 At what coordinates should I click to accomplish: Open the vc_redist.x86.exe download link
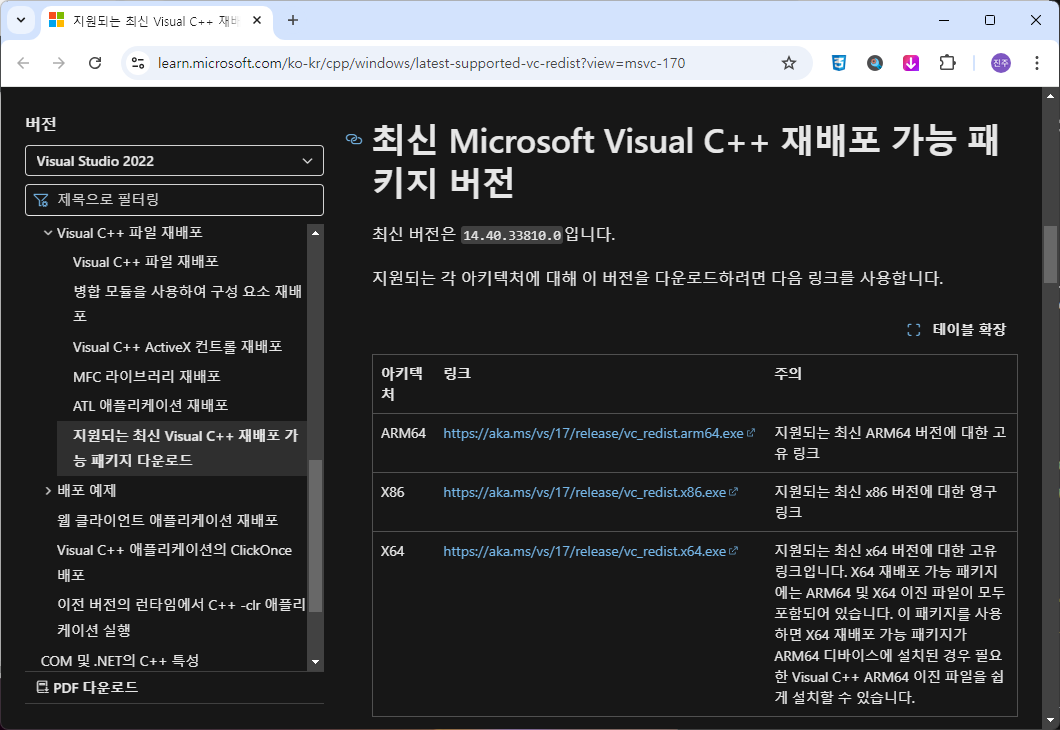(x=585, y=492)
